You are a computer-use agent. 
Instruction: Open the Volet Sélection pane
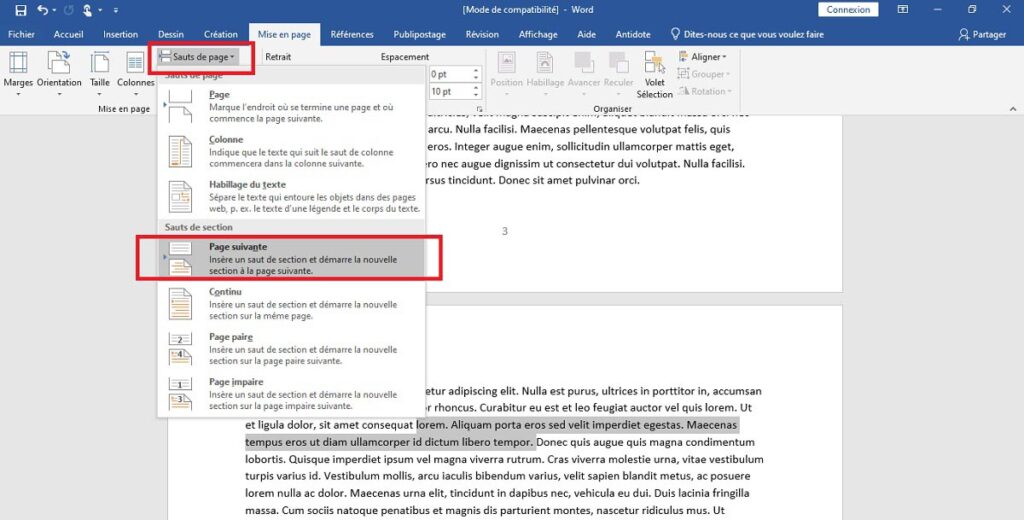(x=655, y=75)
